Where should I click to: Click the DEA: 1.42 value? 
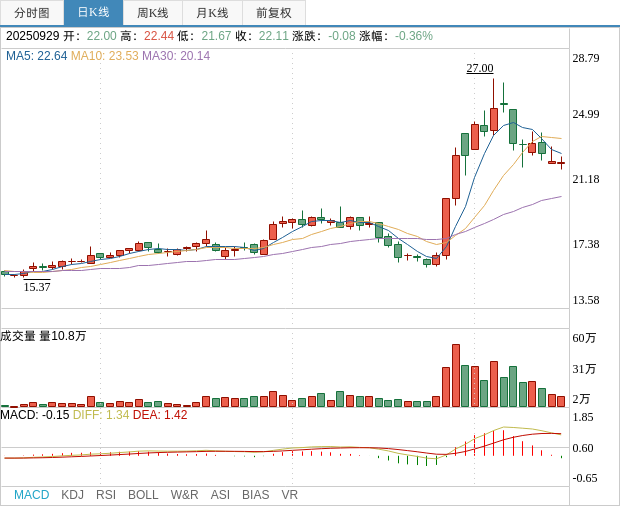[160, 415]
